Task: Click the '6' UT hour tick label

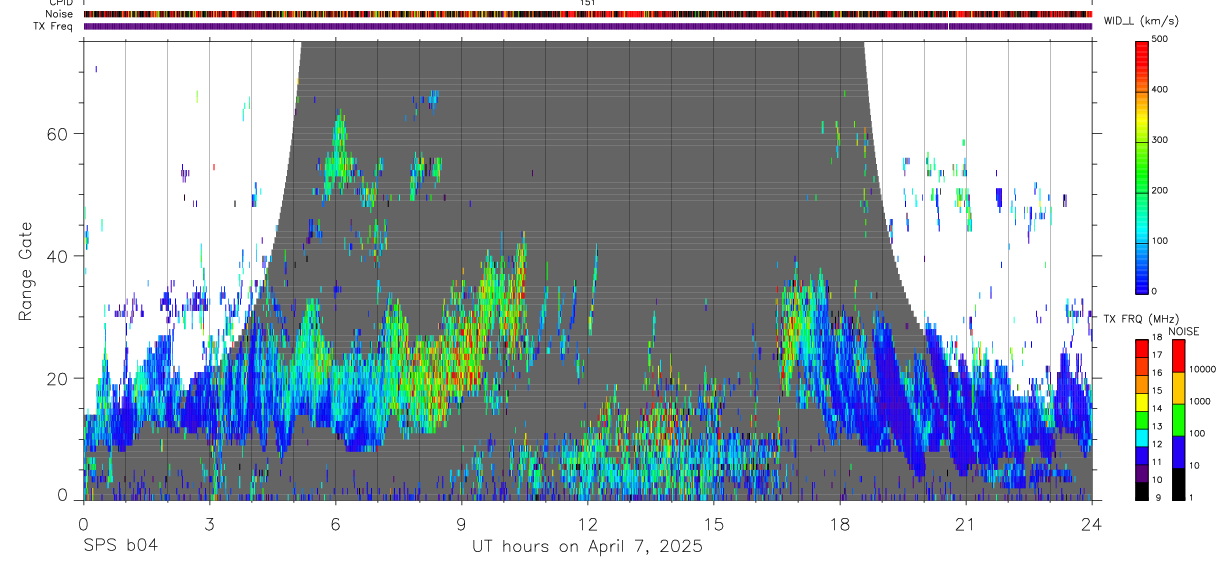Action: coord(335,524)
